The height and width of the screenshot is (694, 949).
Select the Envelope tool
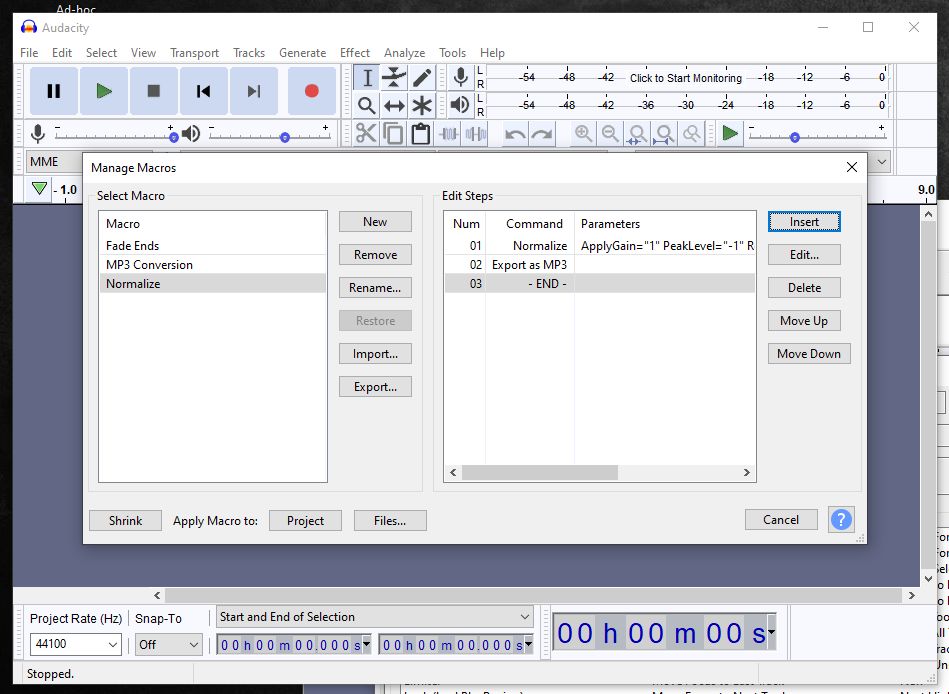coord(395,78)
